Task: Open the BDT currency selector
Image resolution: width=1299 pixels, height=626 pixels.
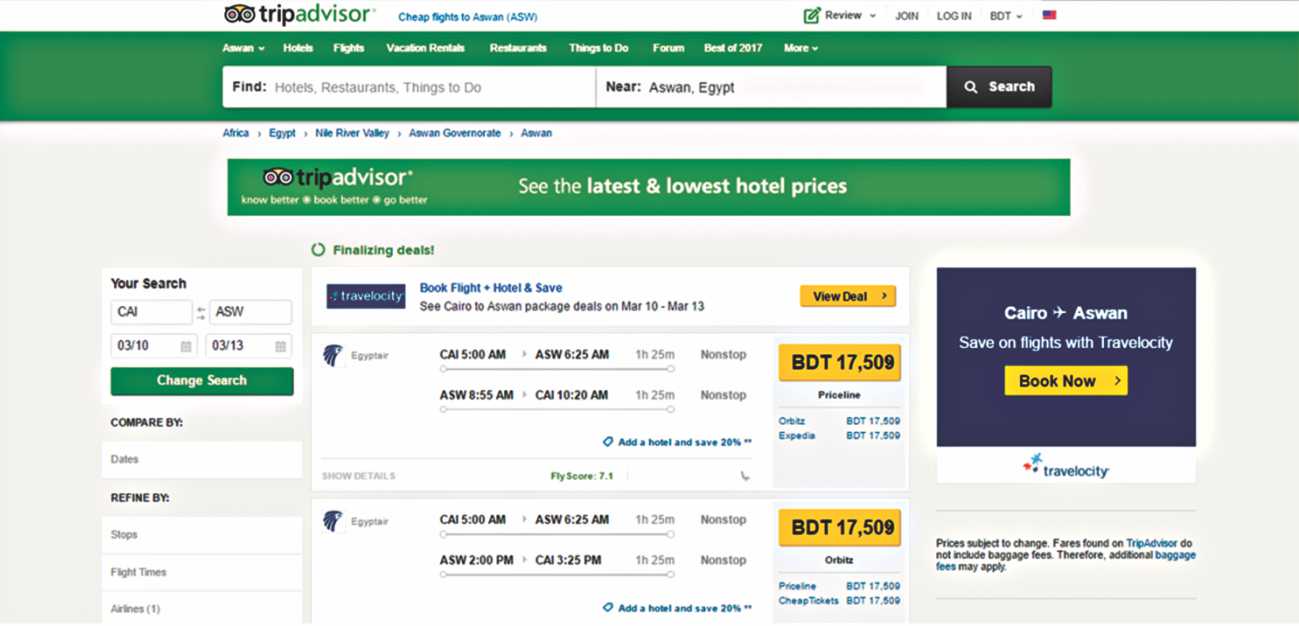Action: click(1006, 16)
